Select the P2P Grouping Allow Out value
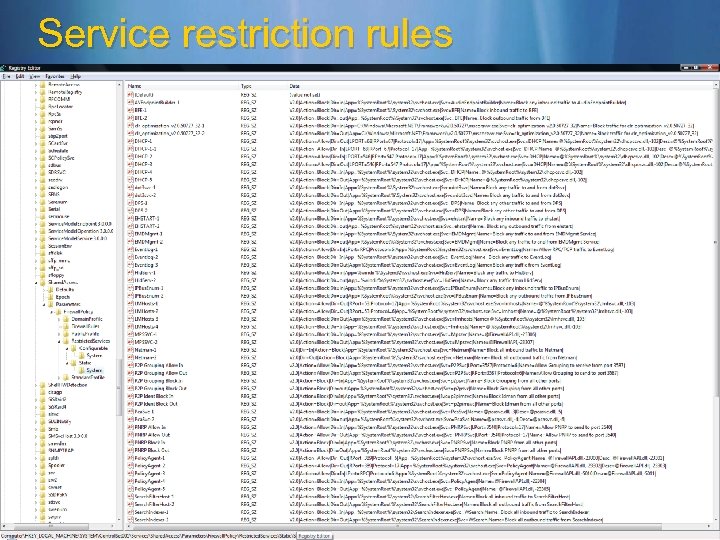Viewport: 720px width, 540px height. tap(161, 373)
